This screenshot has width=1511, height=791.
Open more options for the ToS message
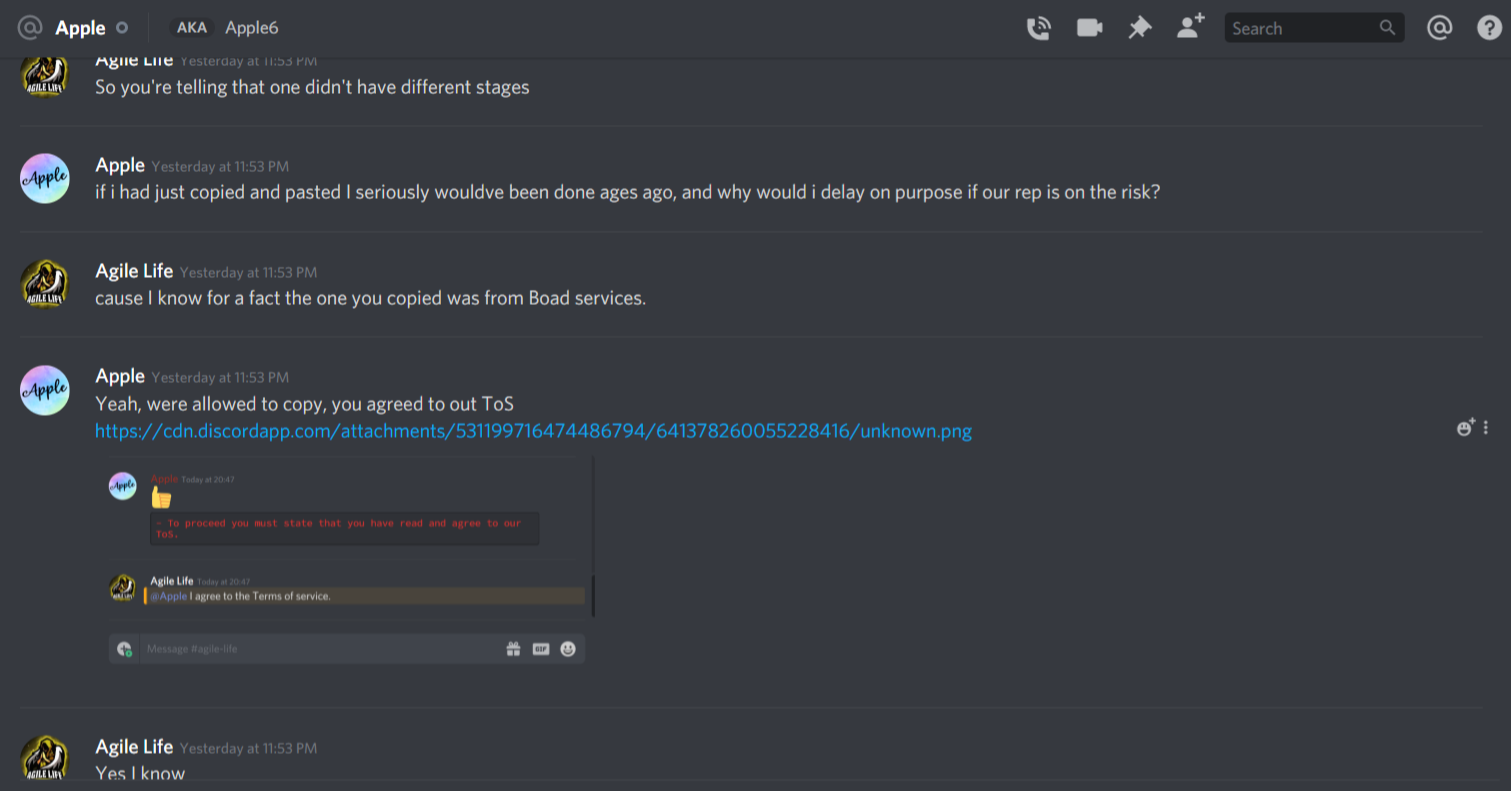point(1486,427)
